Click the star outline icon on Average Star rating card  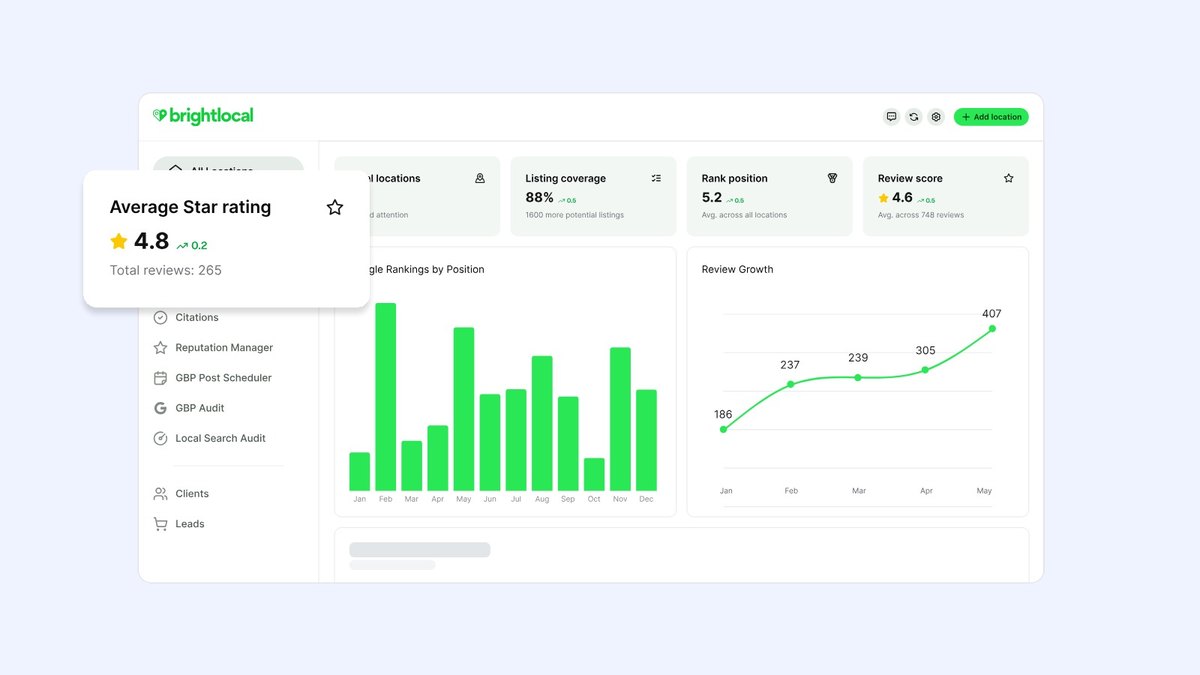coord(335,207)
